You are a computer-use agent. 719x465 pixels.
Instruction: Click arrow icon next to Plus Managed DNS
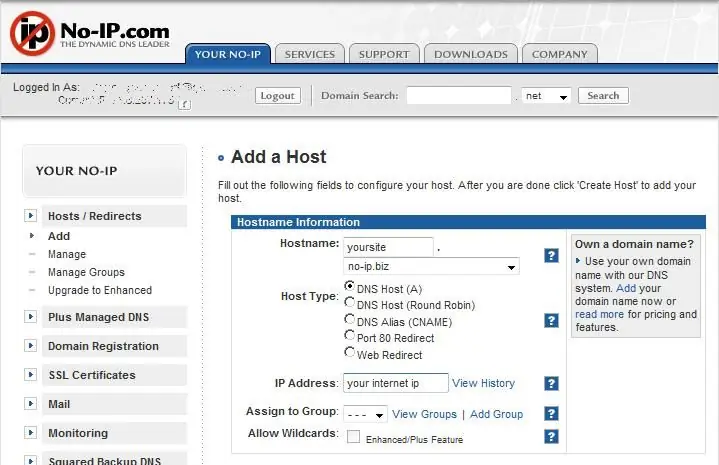[x=31, y=317]
